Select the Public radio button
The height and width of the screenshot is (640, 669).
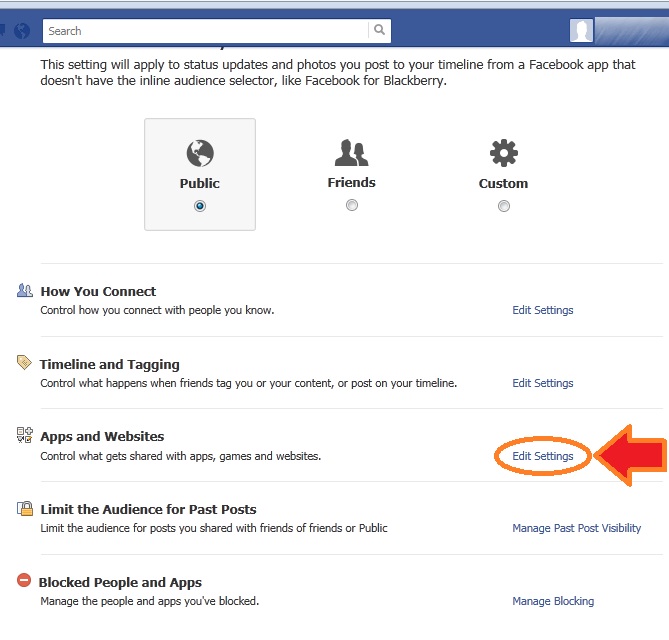[x=200, y=206]
